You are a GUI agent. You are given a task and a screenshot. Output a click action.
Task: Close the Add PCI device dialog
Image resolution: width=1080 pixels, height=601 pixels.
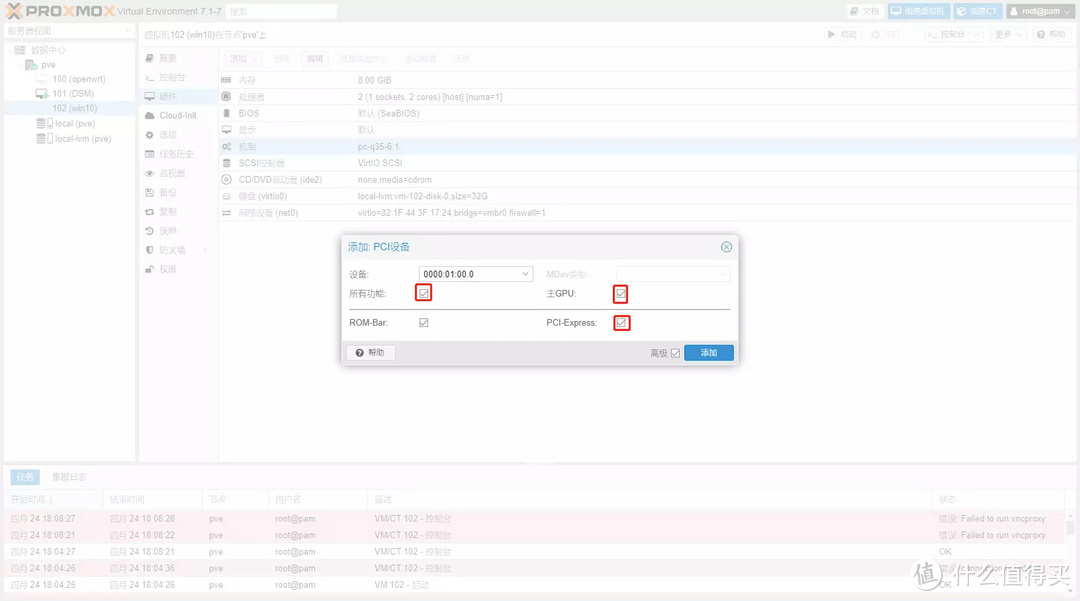coord(726,246)
